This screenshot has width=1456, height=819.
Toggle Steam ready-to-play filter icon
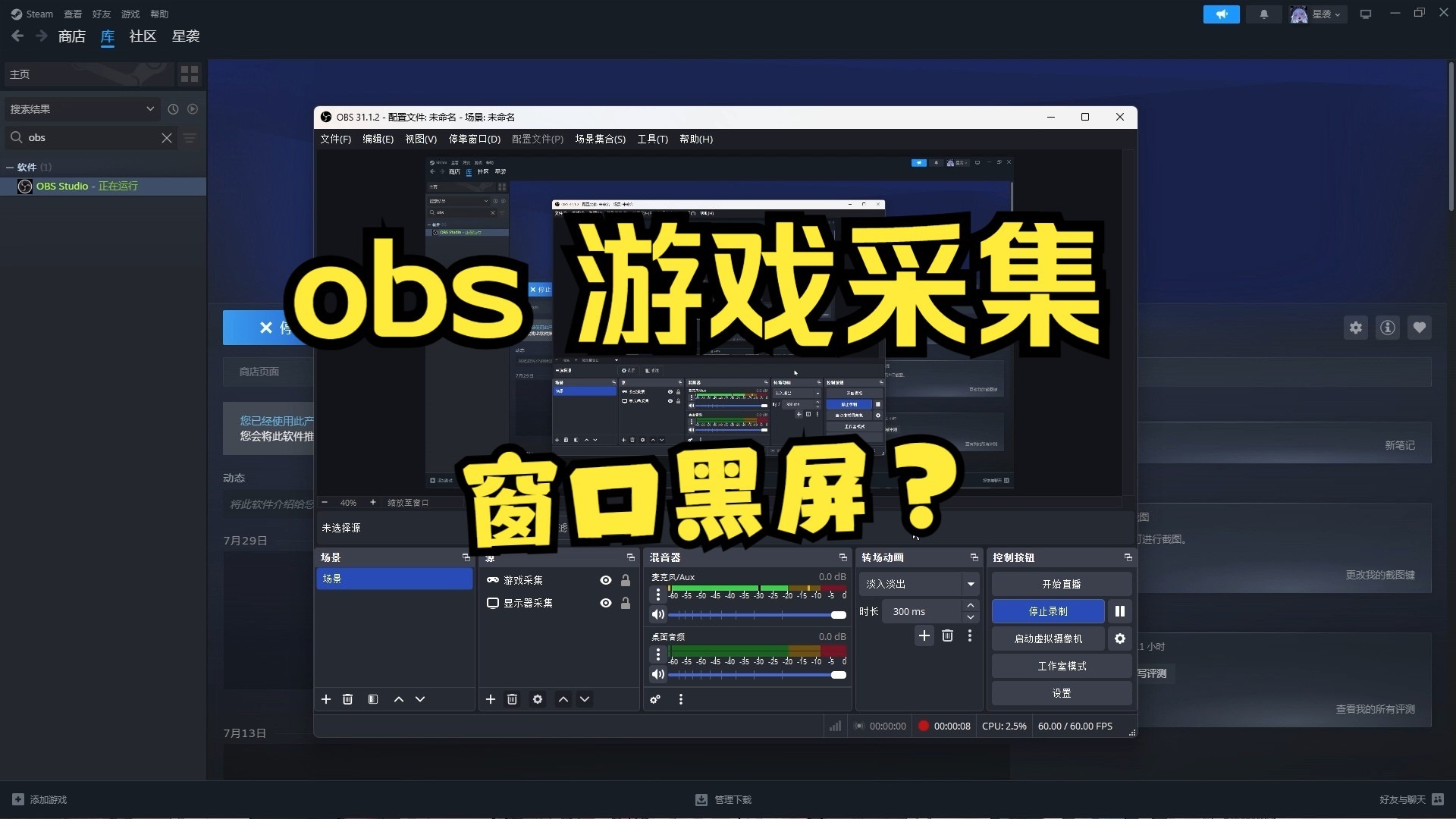click(x=193, y=109)
